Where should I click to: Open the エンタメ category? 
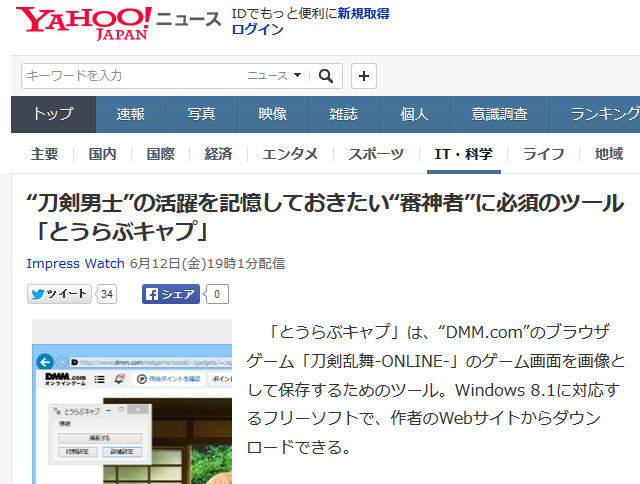pyautogui.click(x=290, y=154)
